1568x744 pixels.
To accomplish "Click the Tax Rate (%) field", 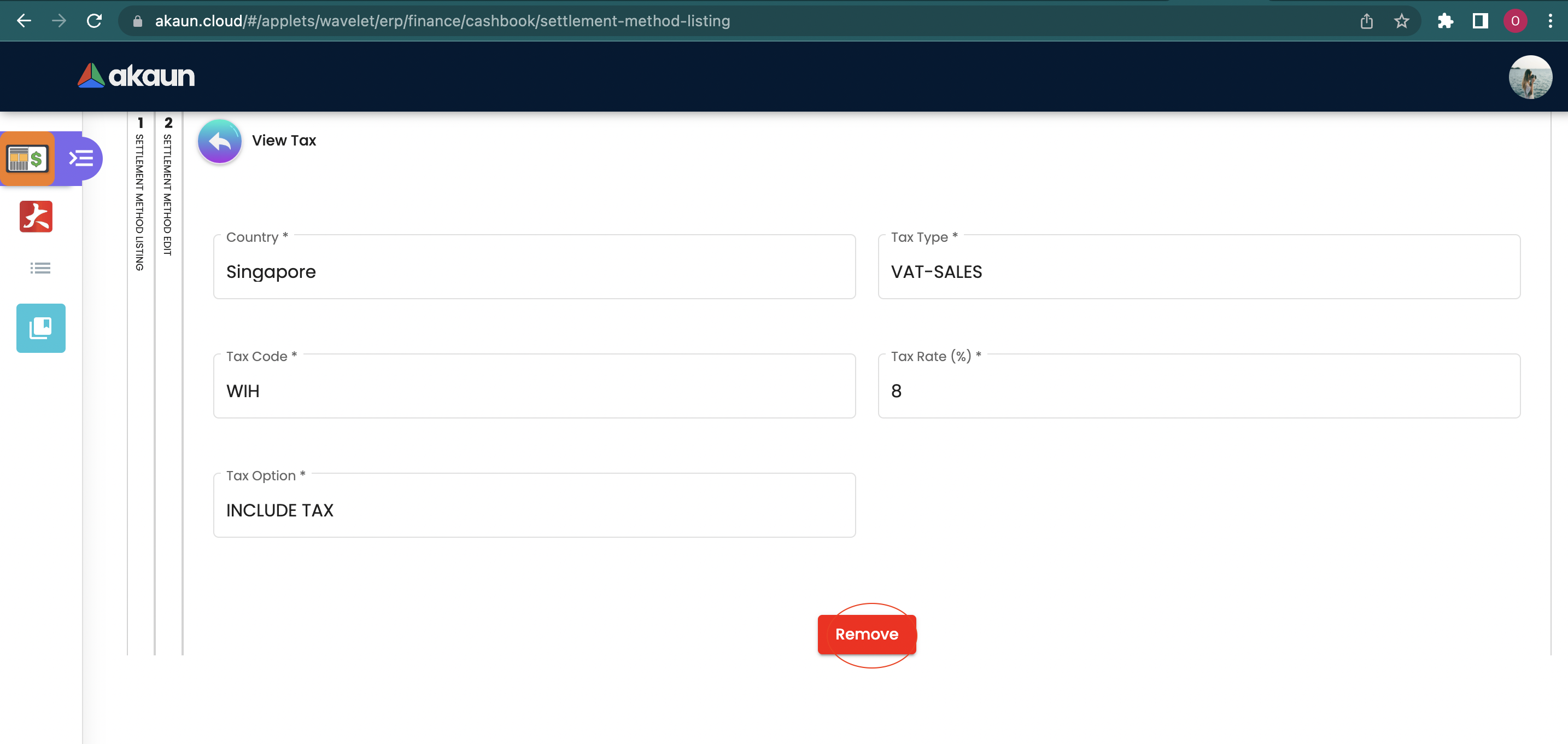I will [x=1198, y=391].
